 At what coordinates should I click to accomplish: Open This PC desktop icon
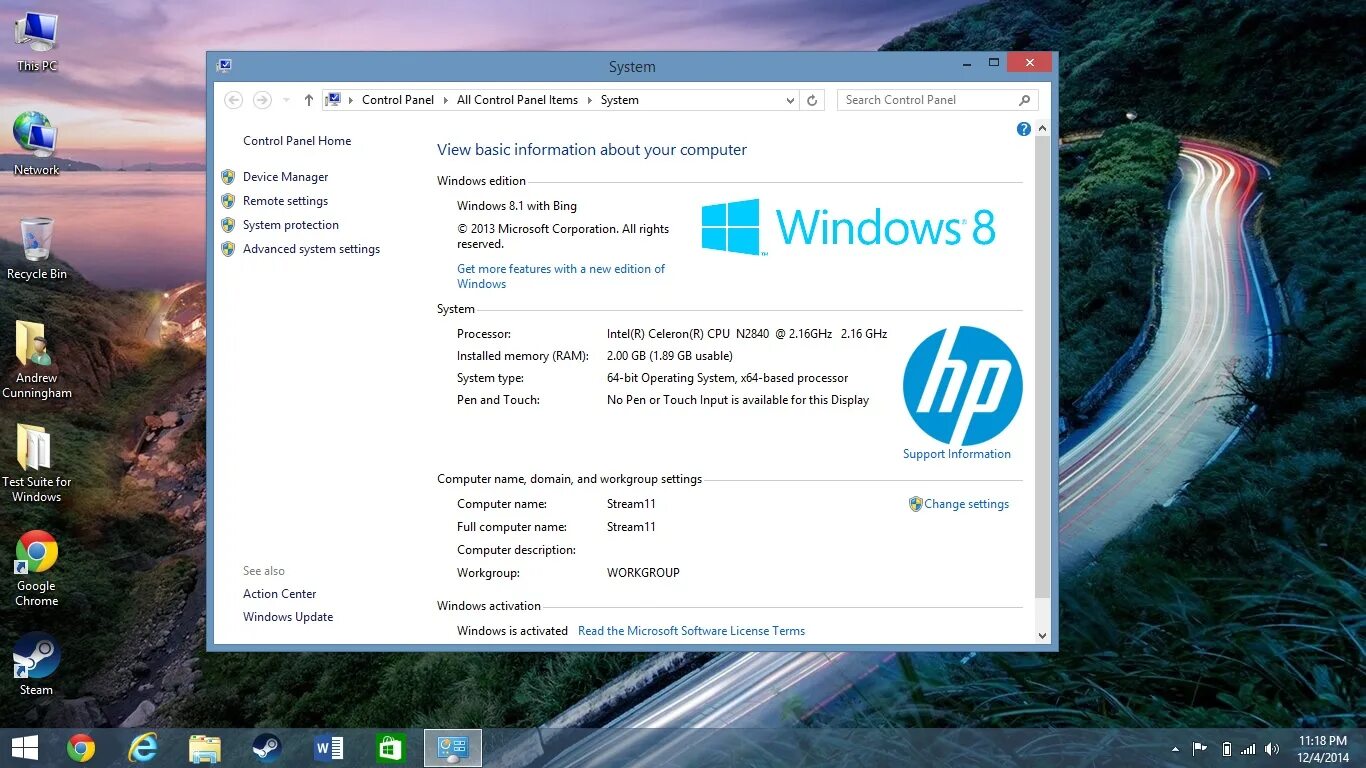[37, 42]
